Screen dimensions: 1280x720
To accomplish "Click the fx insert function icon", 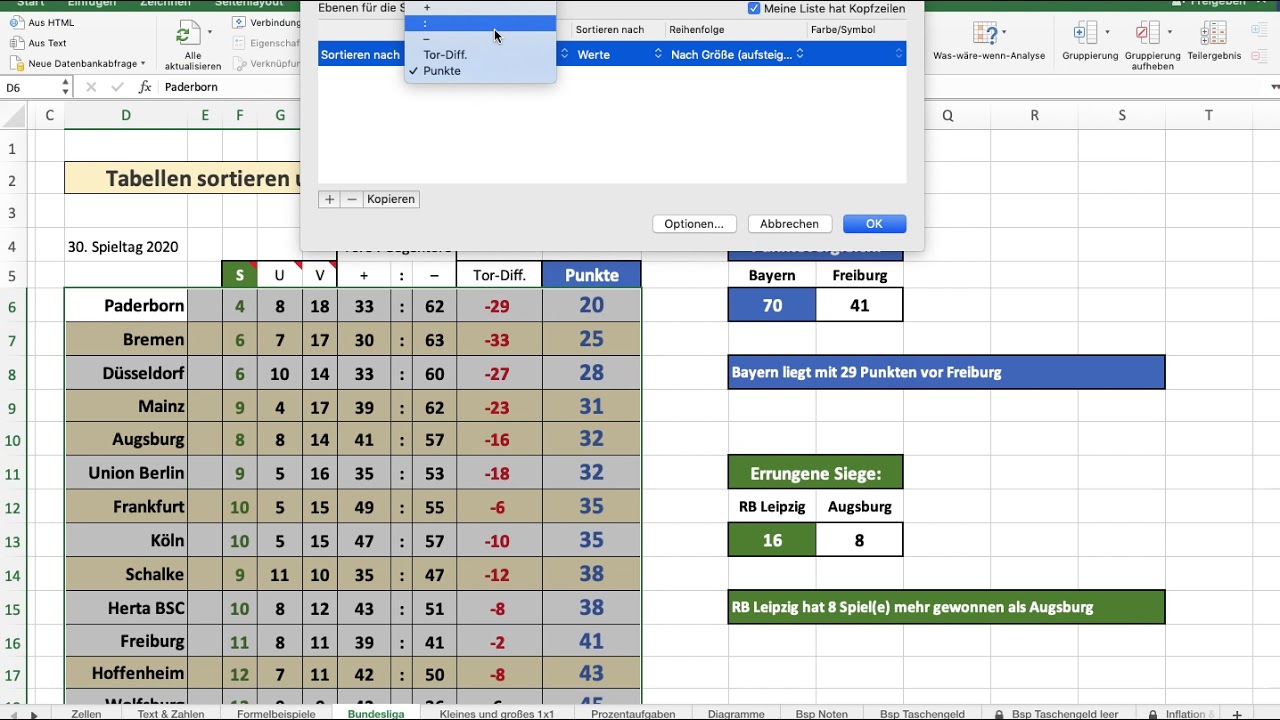I will [x=145, y=87].
